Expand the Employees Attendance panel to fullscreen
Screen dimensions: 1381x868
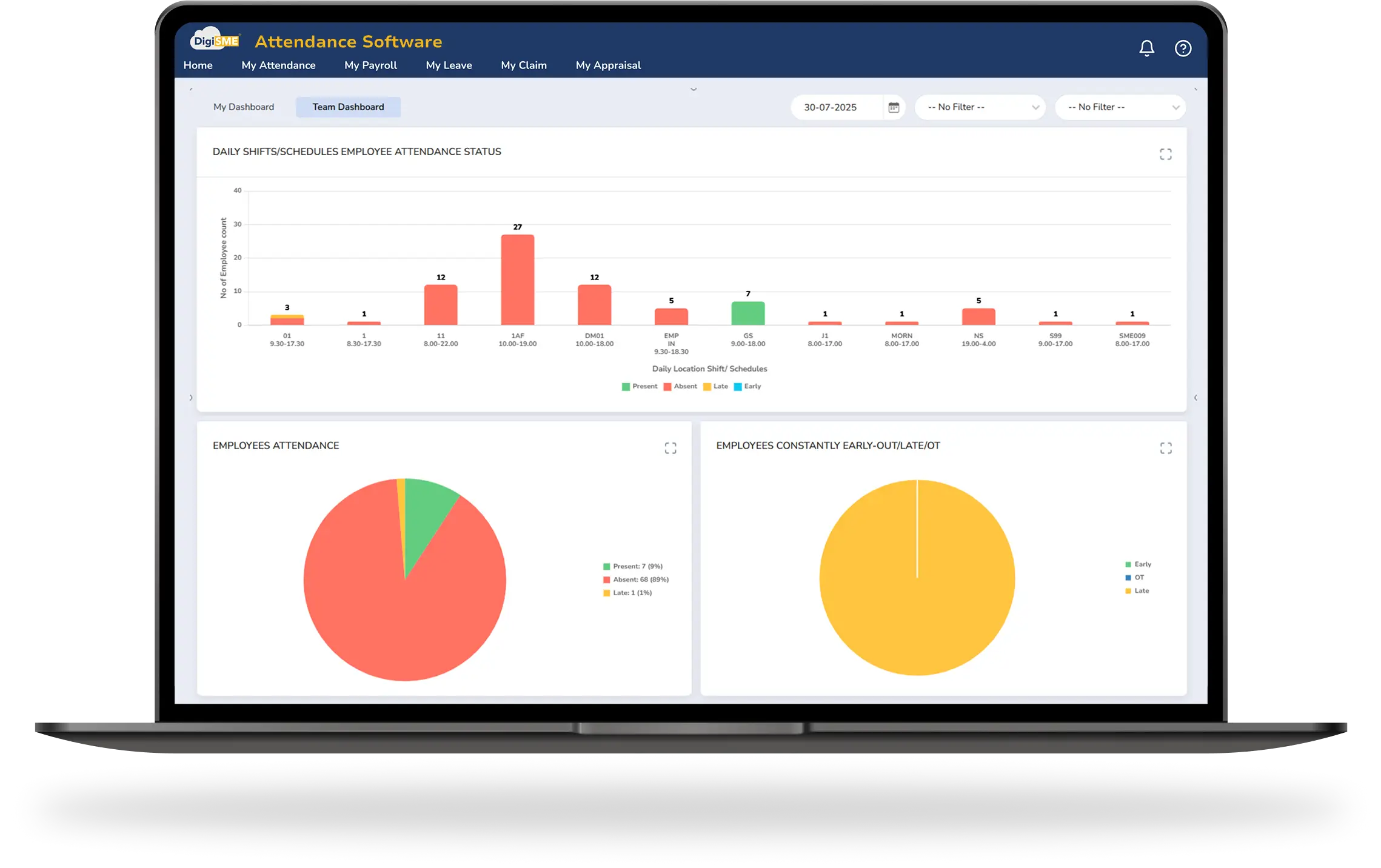tap(670, 448)
